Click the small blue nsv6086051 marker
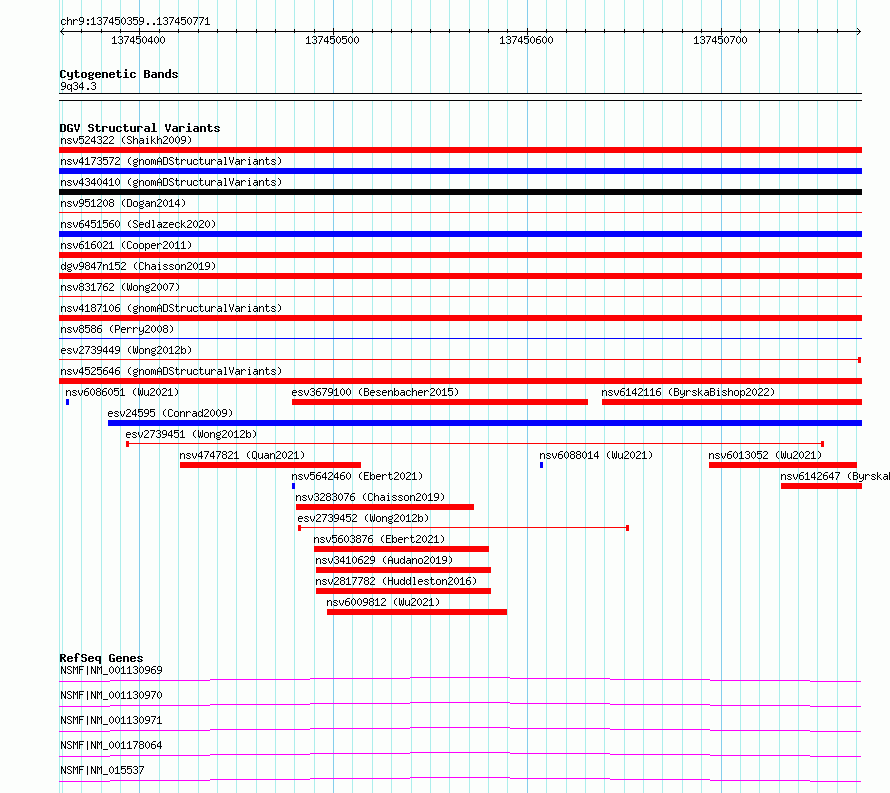The width and height of the screenshot is (890, 793). click(68, 402)
